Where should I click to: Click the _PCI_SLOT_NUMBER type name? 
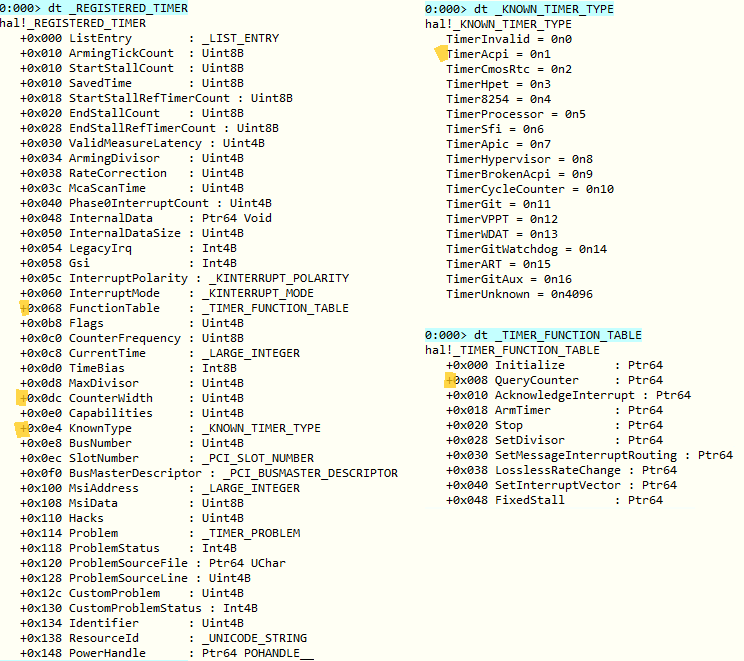pyautogui.click(x=258, y=458)
